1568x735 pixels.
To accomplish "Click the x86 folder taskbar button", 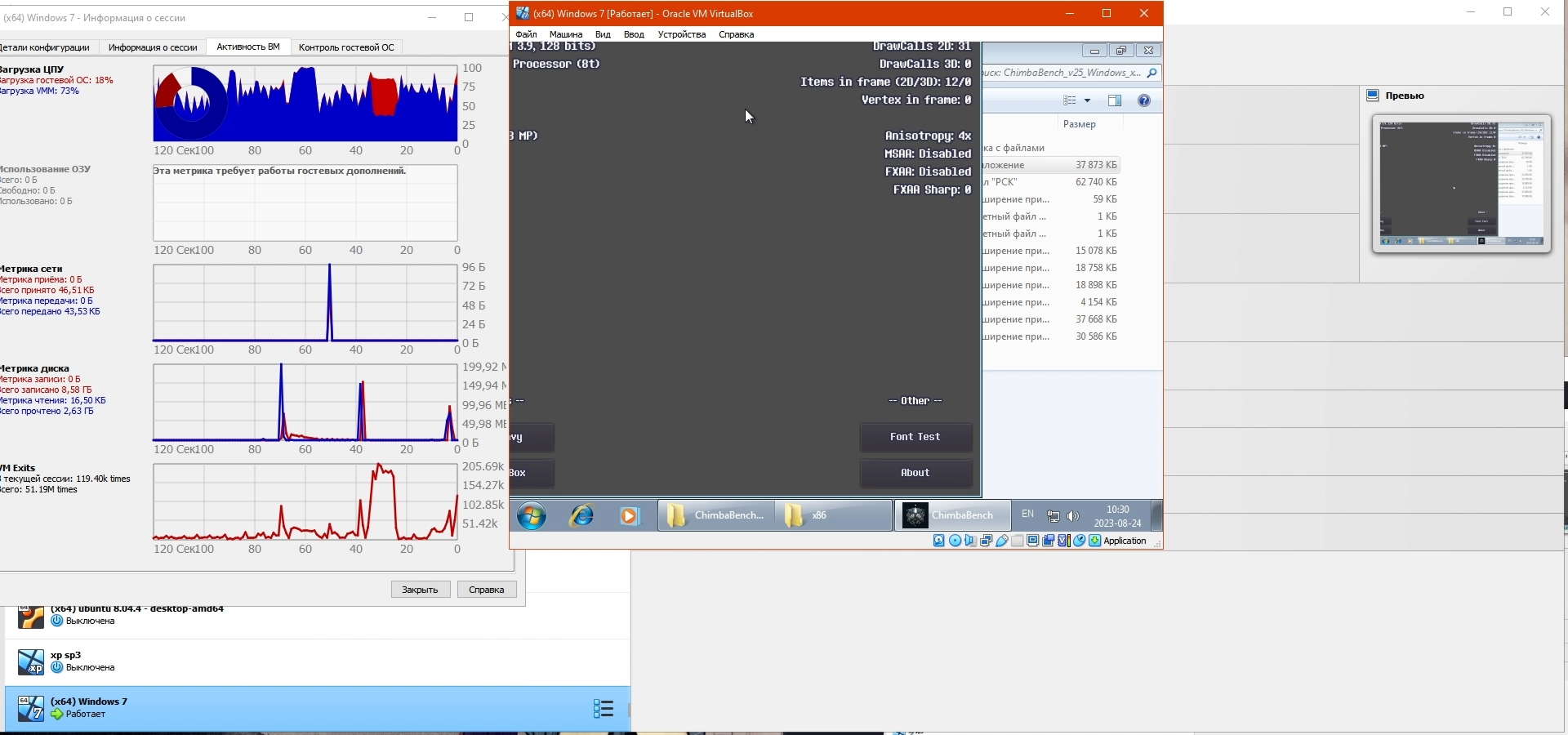I will pos(832,515).
